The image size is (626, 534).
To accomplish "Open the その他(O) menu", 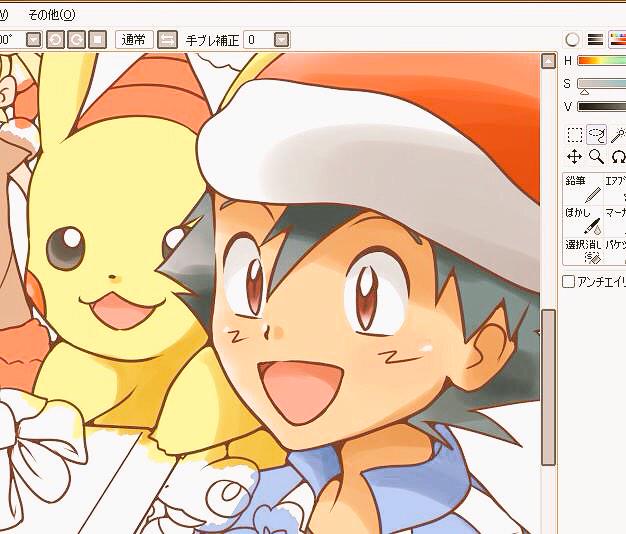I will coord(52,15).
